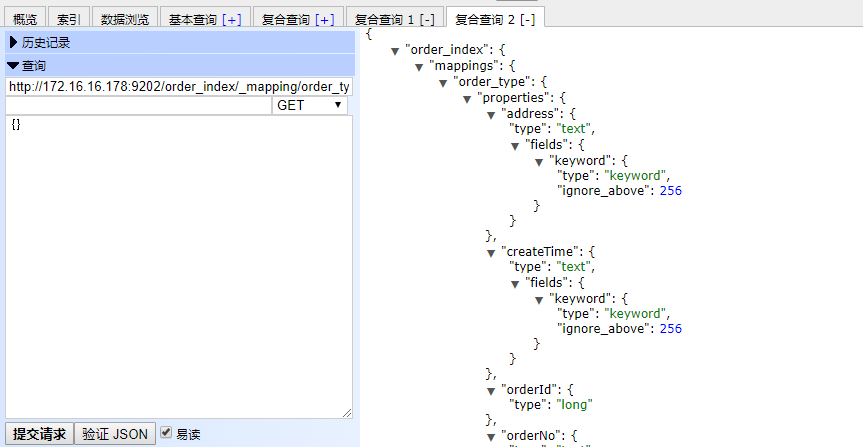Viewport: 863px width, 447px height.
Task: Collapse "fields" under address
Action: pyautogui.click(x=515, y=146)
